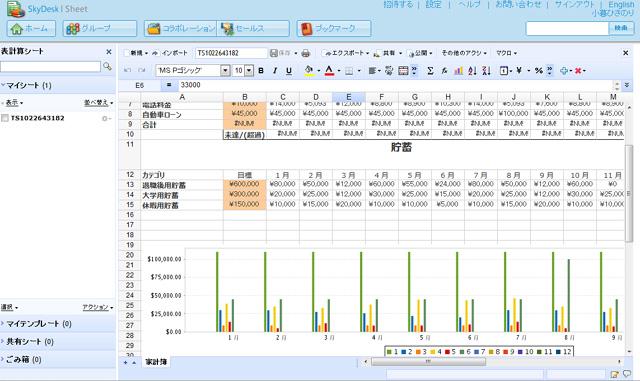Click the undo arrow icon
This screenshot has width=640, height=381.
[127, 70]
